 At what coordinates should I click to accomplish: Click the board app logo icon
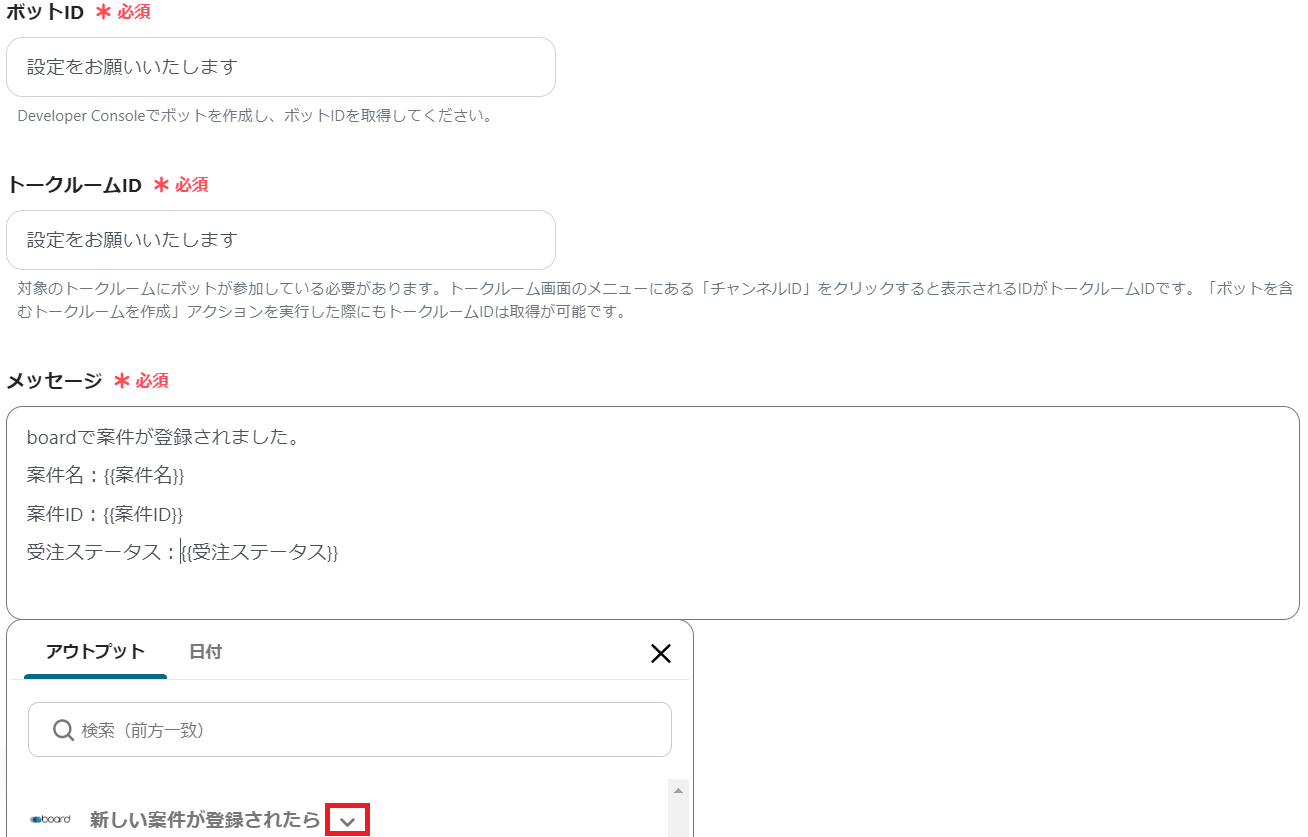pyautogui.click(x=50, y=820)
